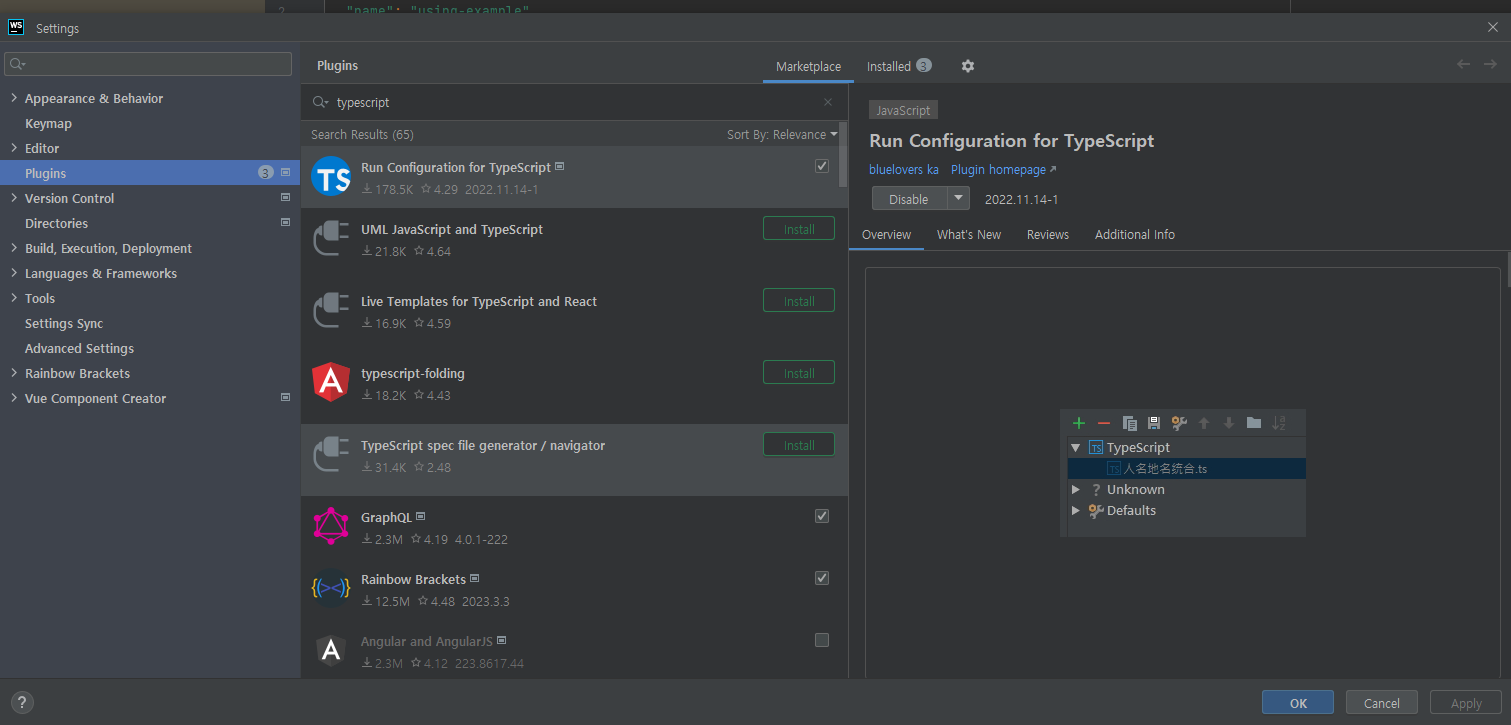Viewport: 1511px width, 725px height.
Task: Open the Reviews tab
Action: coord(1048,235)
